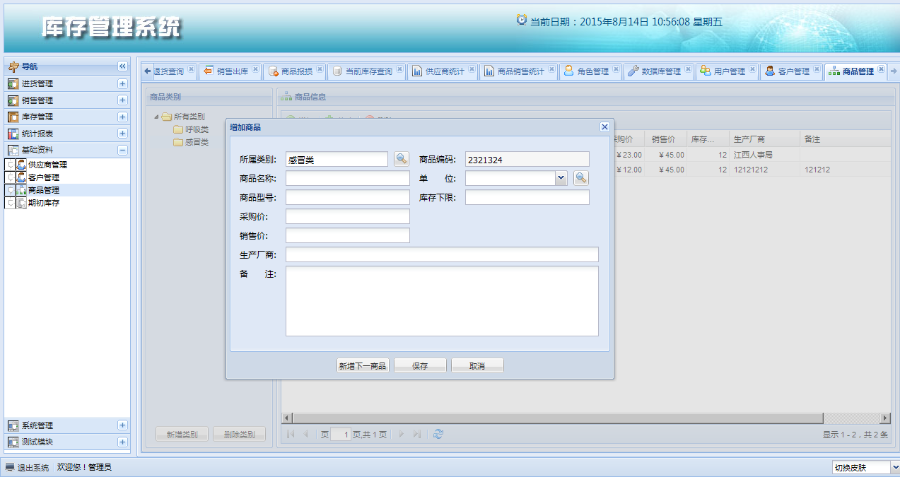Click the 保存 button
Image resolution: width=900 pixels, height=477 pixels.
click(420, 366)
